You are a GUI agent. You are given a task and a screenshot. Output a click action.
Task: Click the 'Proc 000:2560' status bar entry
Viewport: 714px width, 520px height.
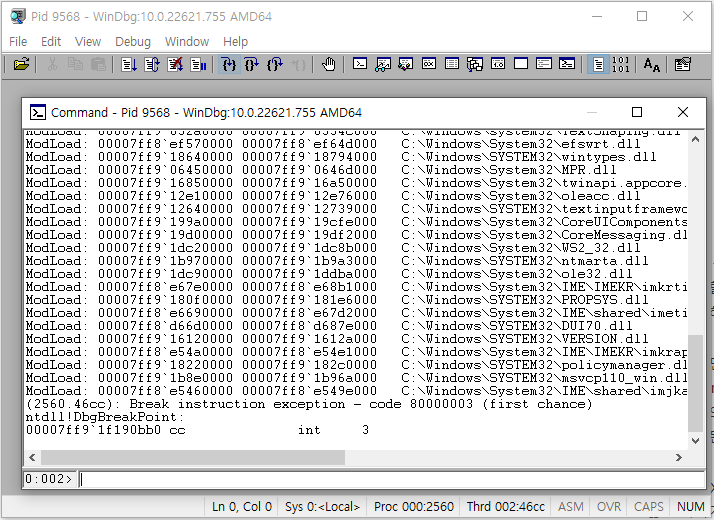click(414, 507)
